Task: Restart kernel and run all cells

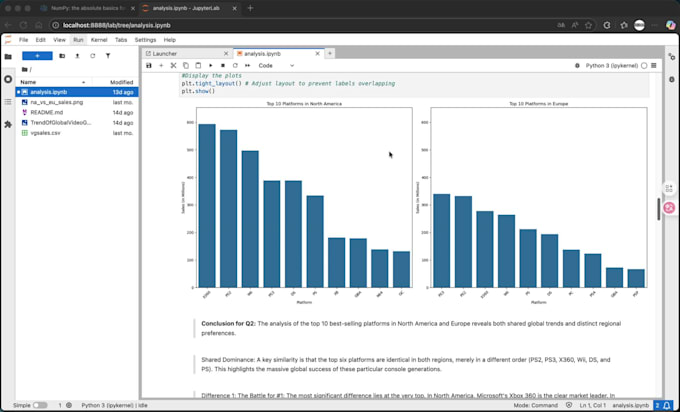Action: (248, 65)
